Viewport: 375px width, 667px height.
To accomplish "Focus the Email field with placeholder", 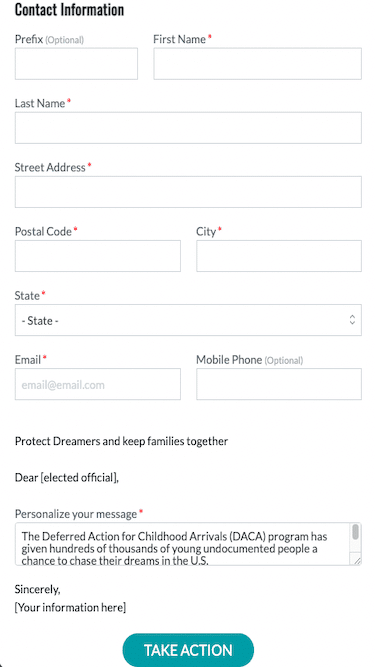I will (97, 384).
